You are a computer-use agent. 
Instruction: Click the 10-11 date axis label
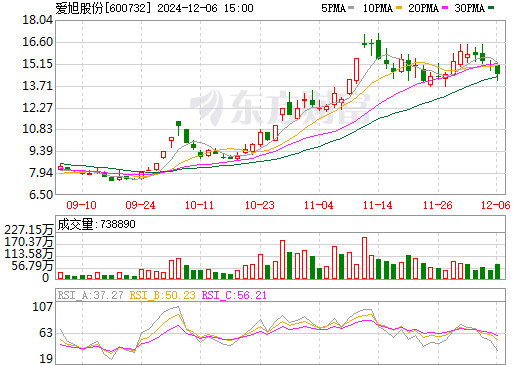tap(199, 205)
